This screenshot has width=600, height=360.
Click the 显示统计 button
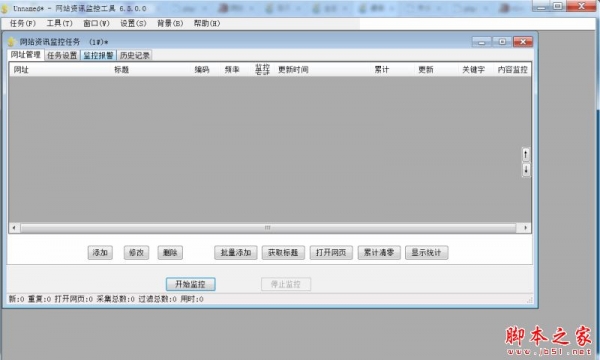point(427,252)
